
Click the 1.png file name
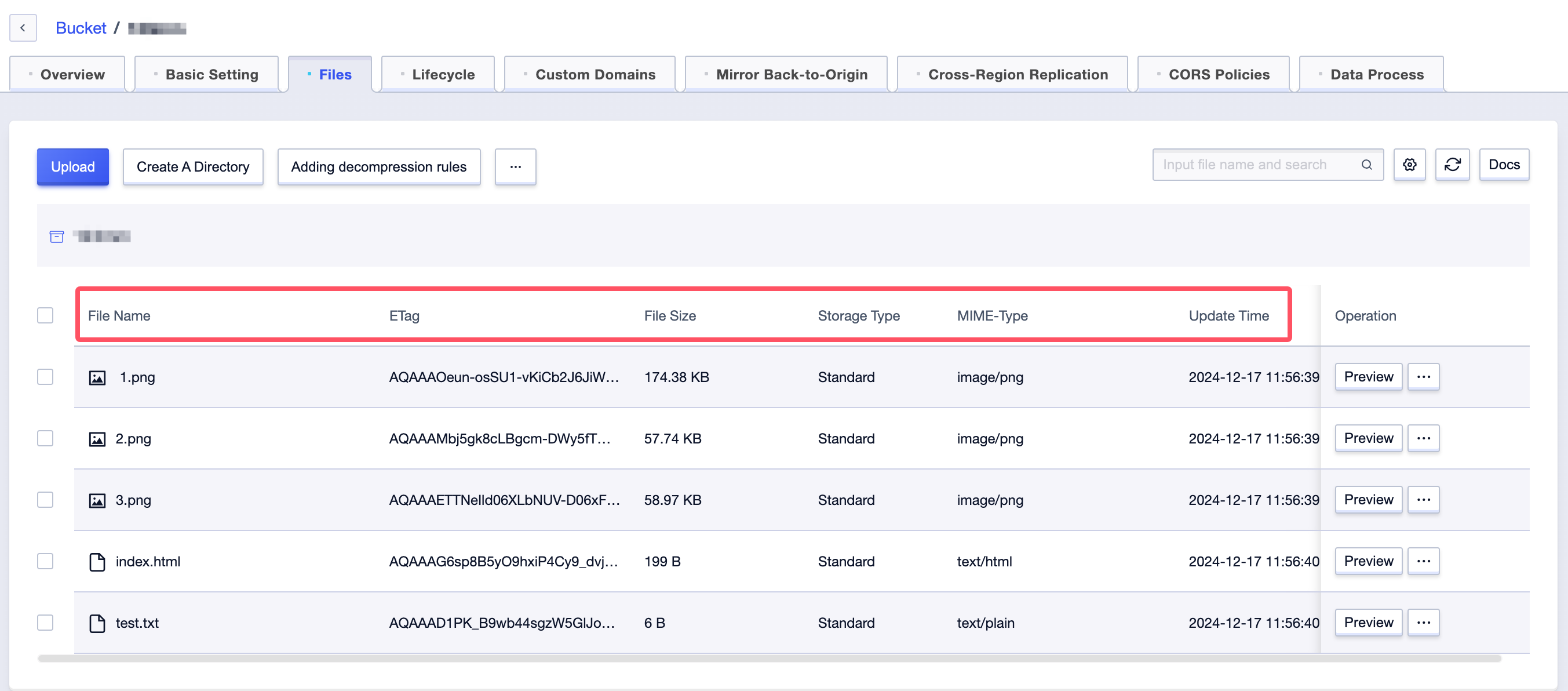pos(137,377)
